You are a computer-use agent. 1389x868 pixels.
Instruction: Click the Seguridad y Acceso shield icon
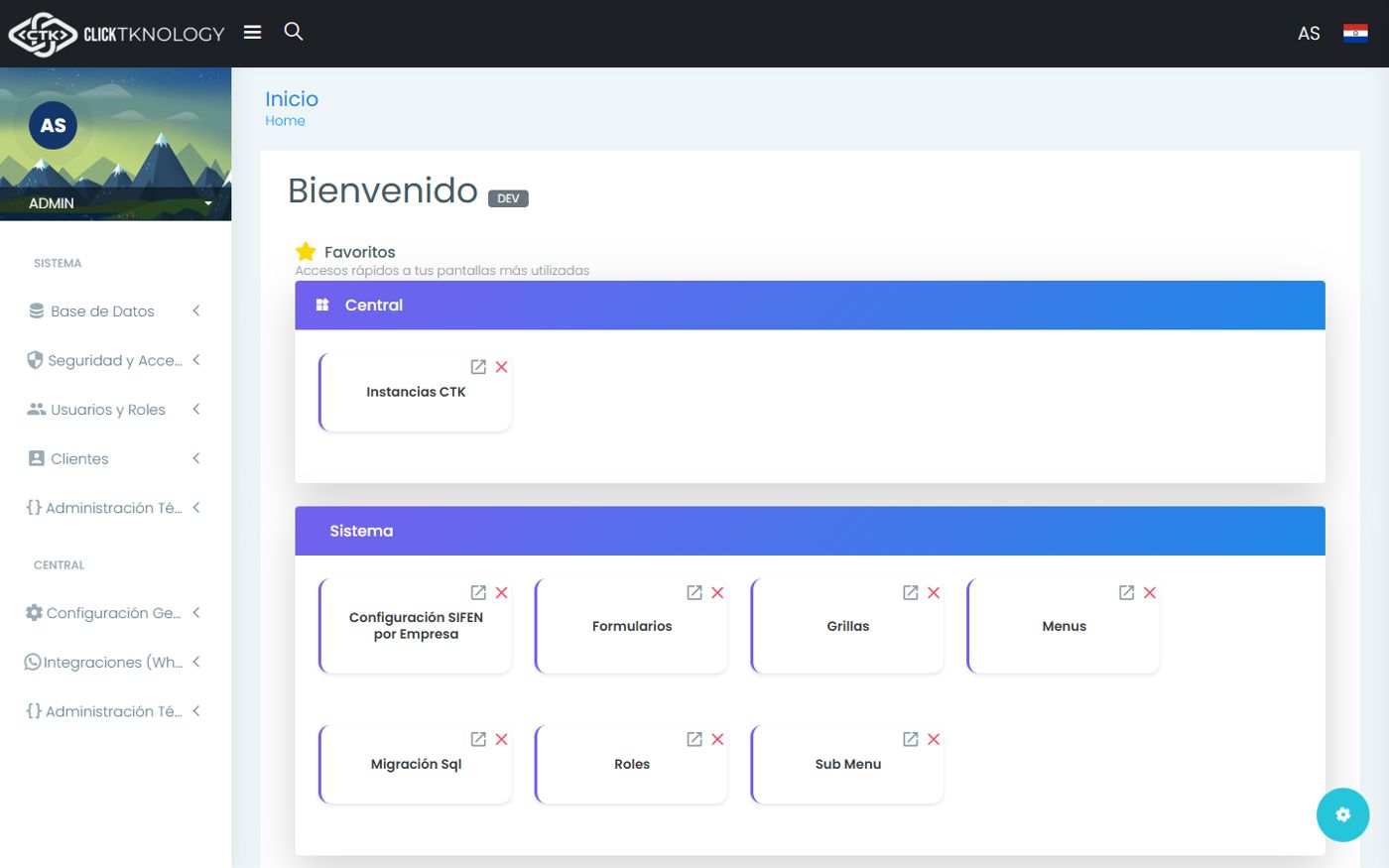pyautogui.click(x=35, y=360)
